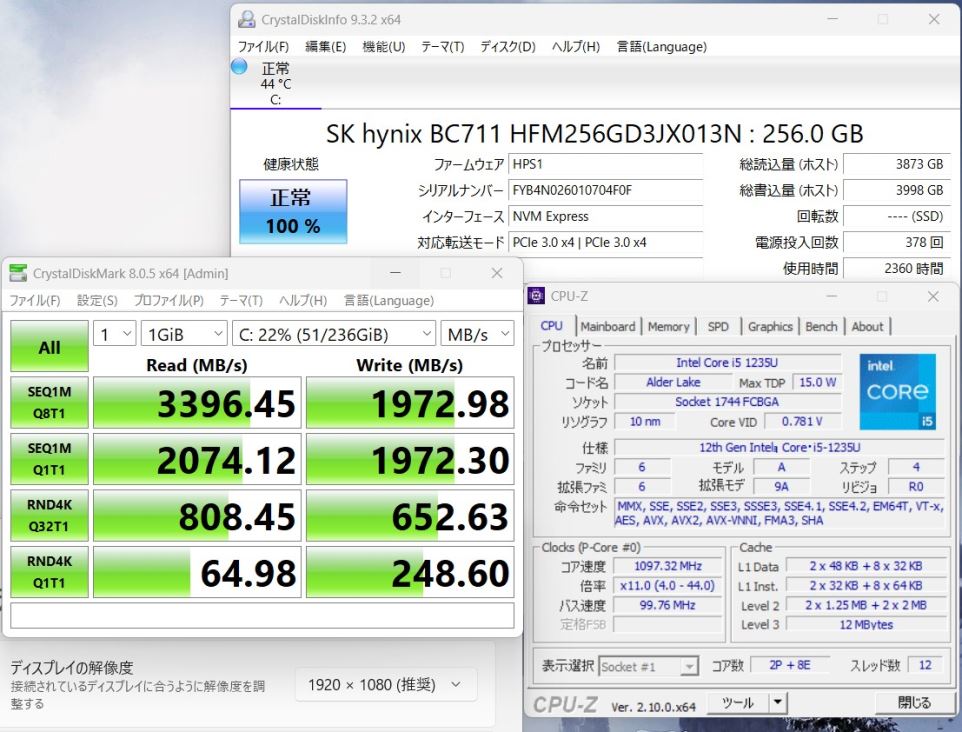The width and height of the screenshot is (962, 732).
Task: Click the power-on count 378 回
Action: (x=896, y=242)
